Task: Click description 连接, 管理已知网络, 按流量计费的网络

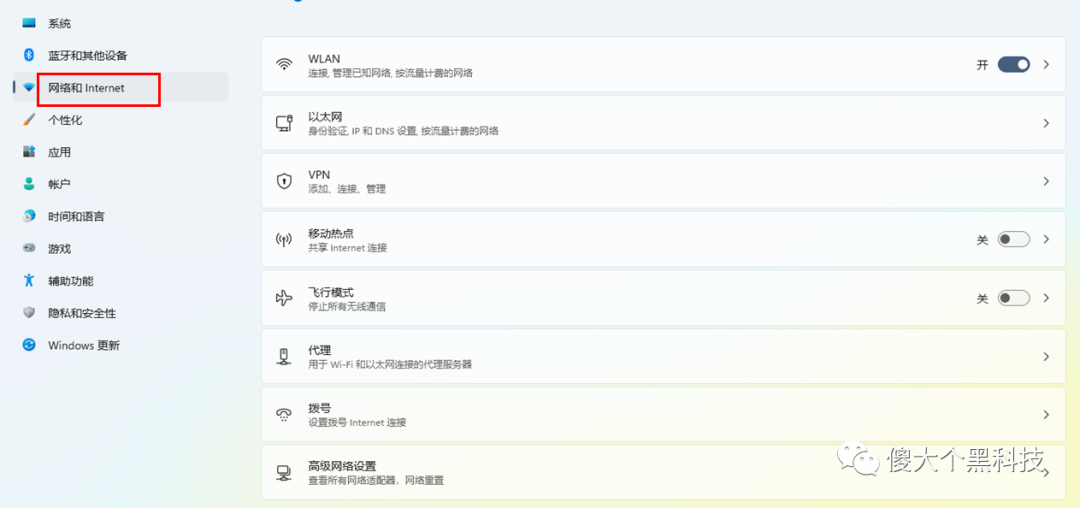Action: click(x=391, y=73)
